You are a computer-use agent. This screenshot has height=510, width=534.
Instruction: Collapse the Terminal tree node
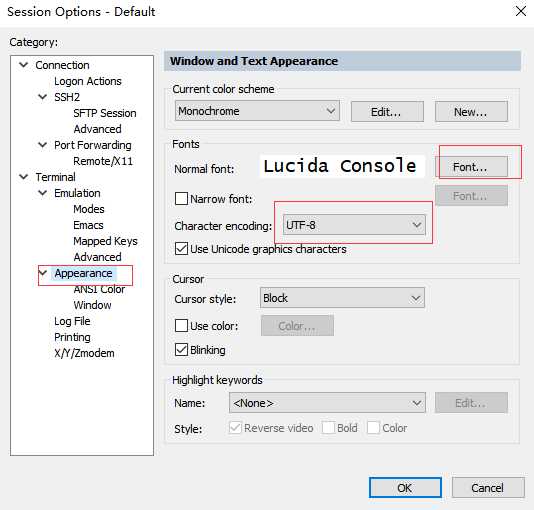pos(23,177)
